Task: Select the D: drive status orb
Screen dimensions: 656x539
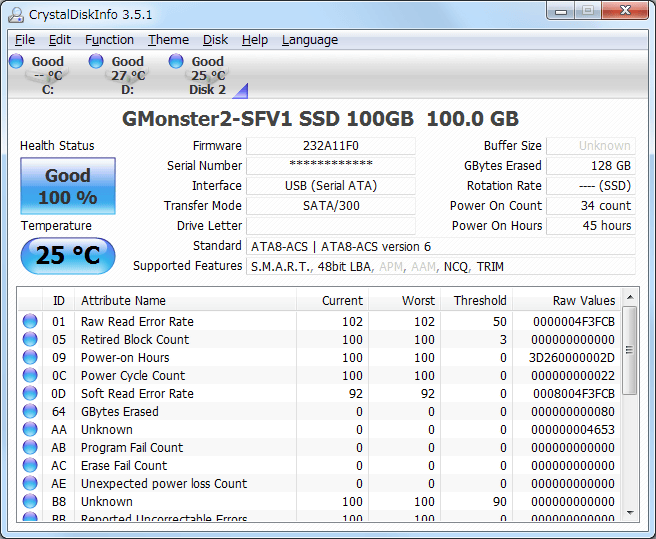Action: tap(96, 61)
